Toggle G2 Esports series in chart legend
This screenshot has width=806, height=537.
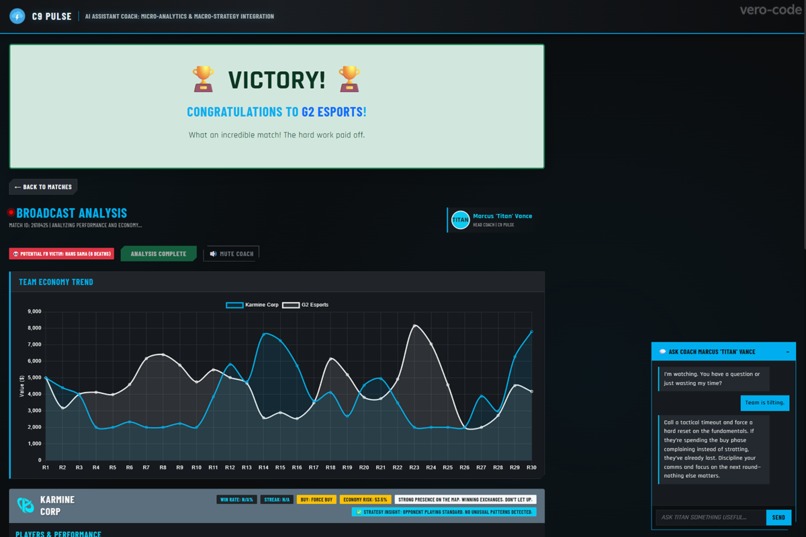(305, 305)
